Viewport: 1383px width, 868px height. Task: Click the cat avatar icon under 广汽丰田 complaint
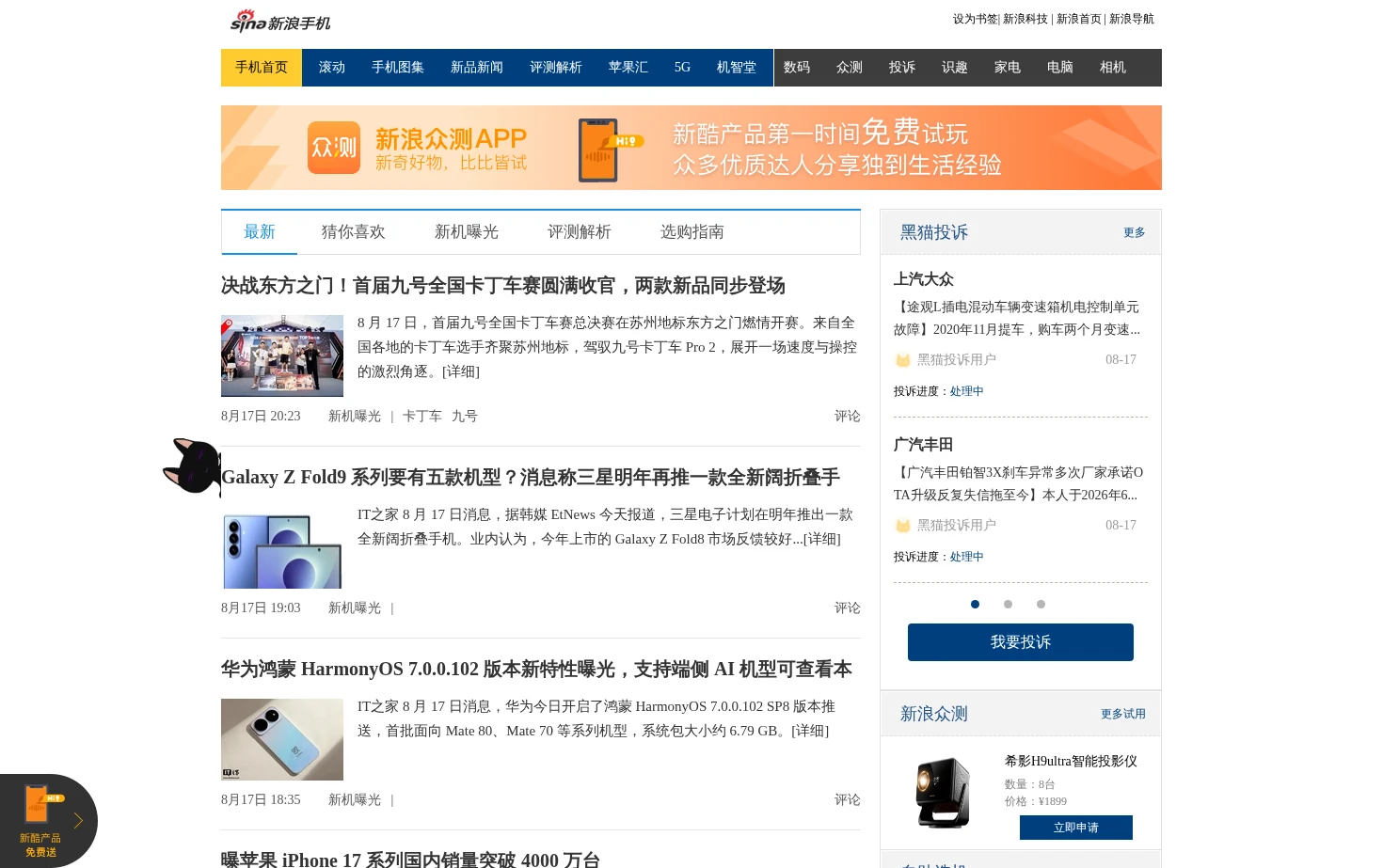903,526
